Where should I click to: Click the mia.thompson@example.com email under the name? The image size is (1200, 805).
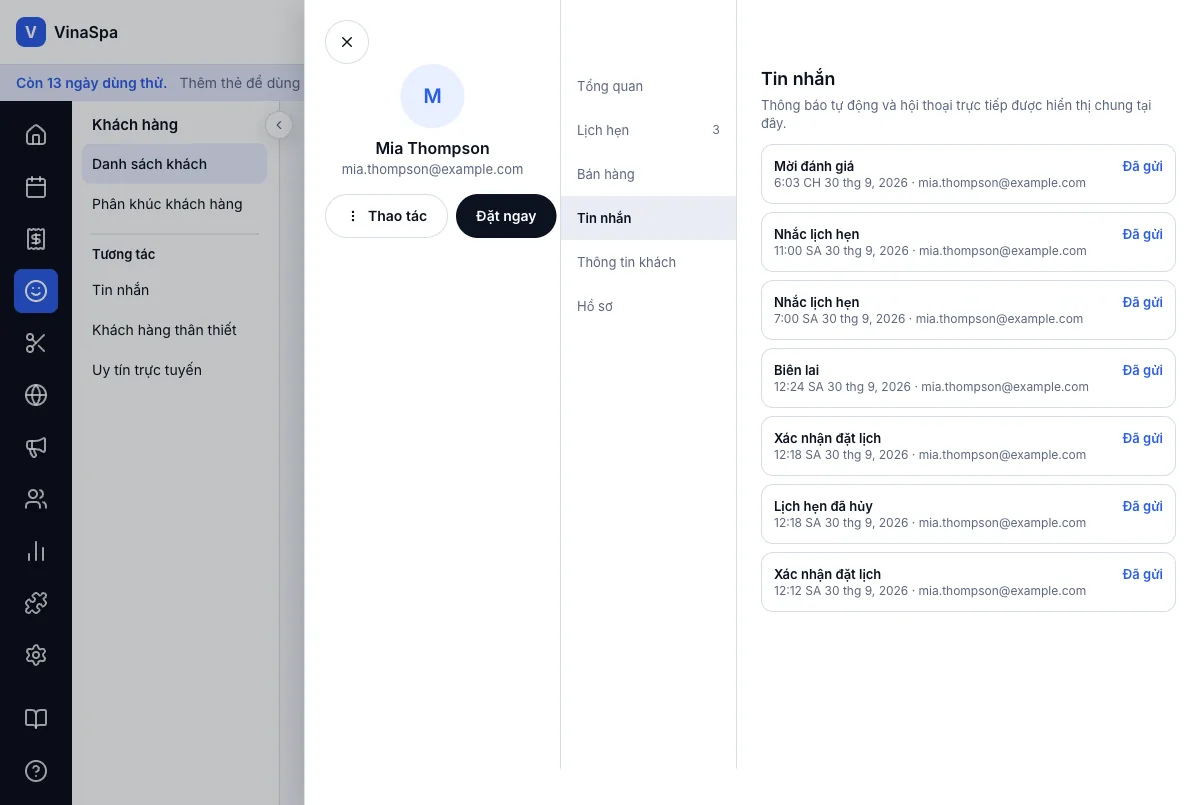(432, 170)
